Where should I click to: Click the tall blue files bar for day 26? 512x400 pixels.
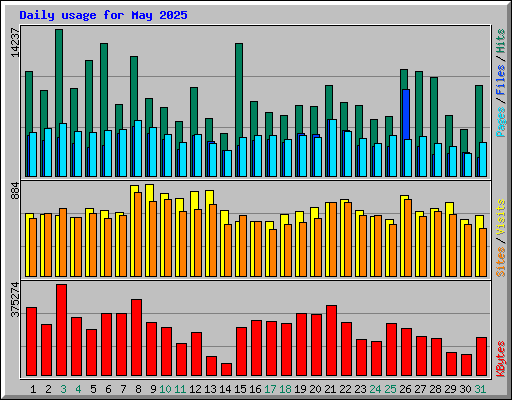coord(406,114)
